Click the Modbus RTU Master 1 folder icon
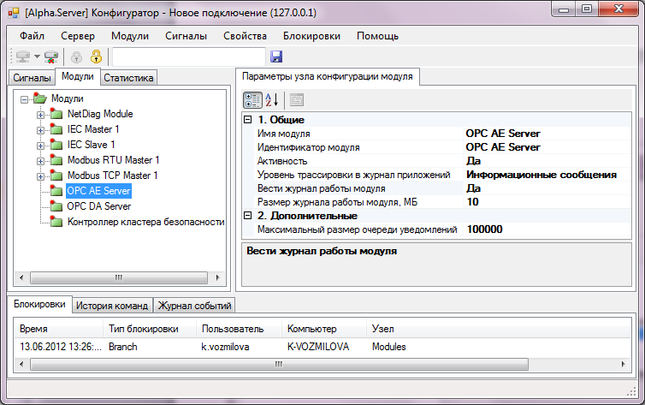645x405 pixels. tap(56, 160)
